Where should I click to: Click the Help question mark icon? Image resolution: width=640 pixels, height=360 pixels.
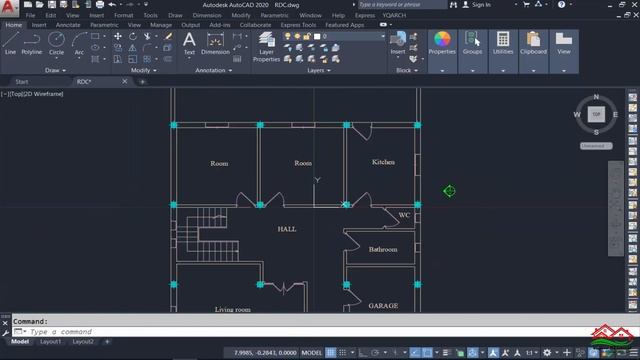[562, 4]
